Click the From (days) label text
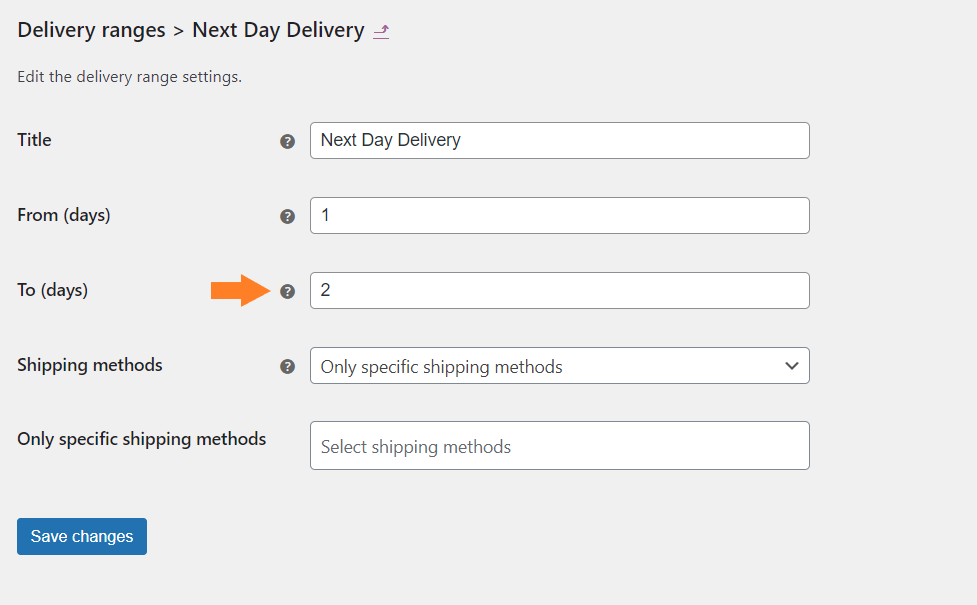This screenshot has height=605, width=977. (x=64, y=215)
